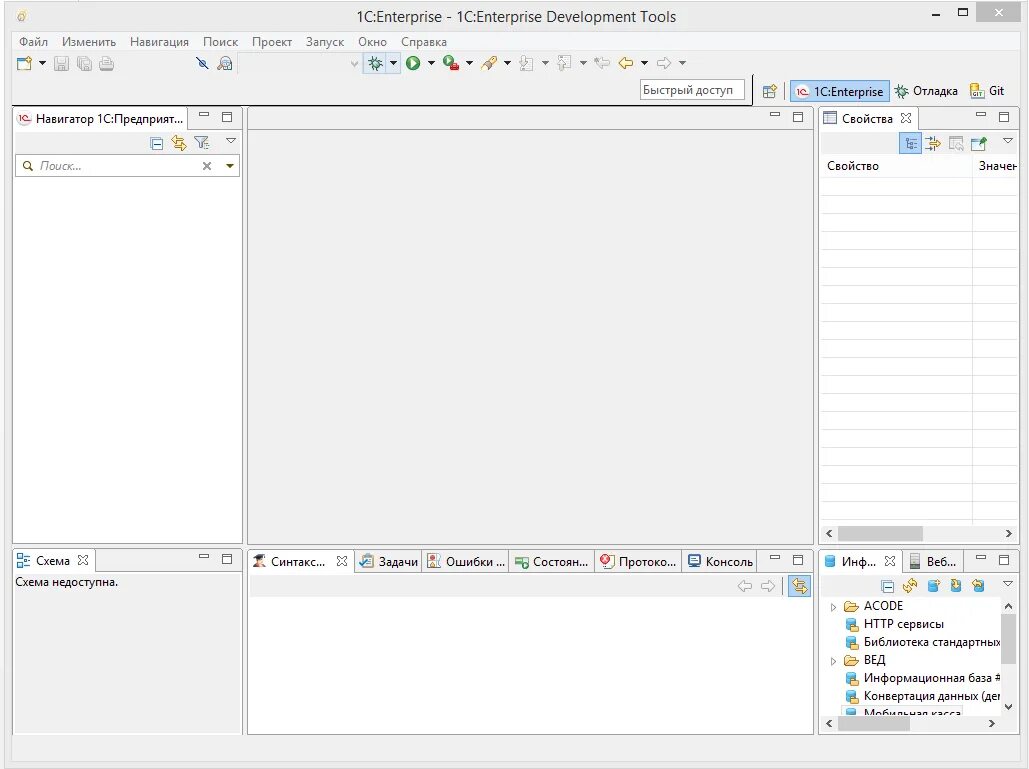Viewport: 1029px width, 769px height.
Task: Expand the ВЕД folder
Action: 833,661
